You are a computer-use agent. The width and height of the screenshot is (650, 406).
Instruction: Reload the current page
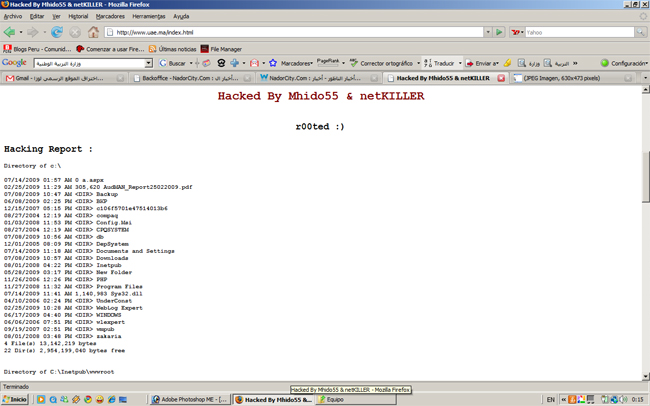click(57, 32)
